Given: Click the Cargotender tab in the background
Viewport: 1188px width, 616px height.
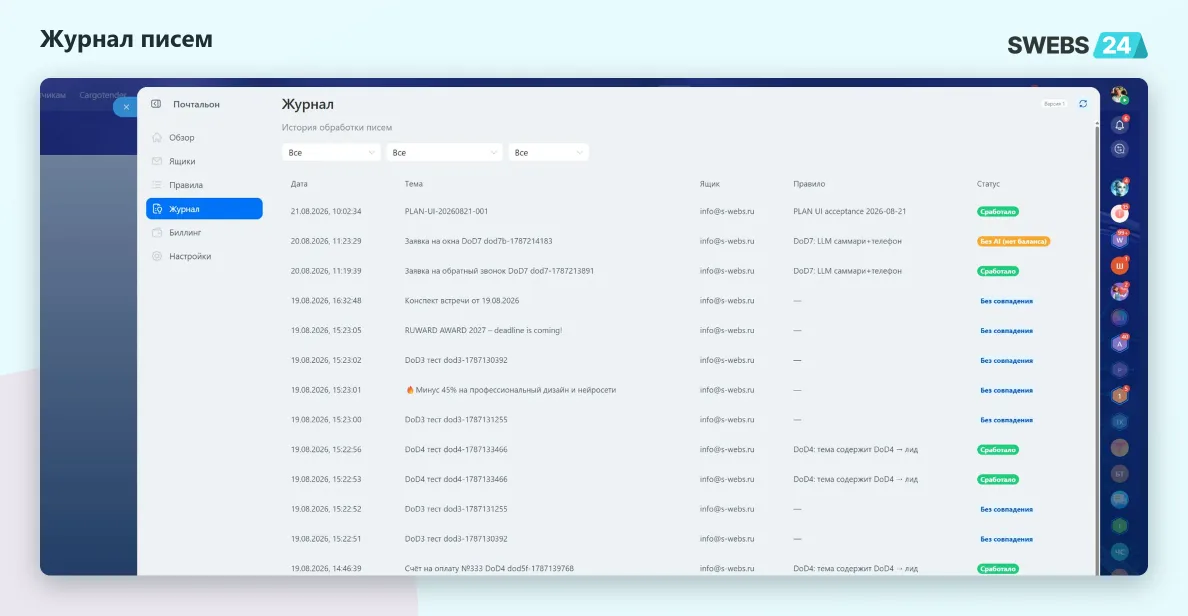Looking at the screenshot, I should coord(102,95).
